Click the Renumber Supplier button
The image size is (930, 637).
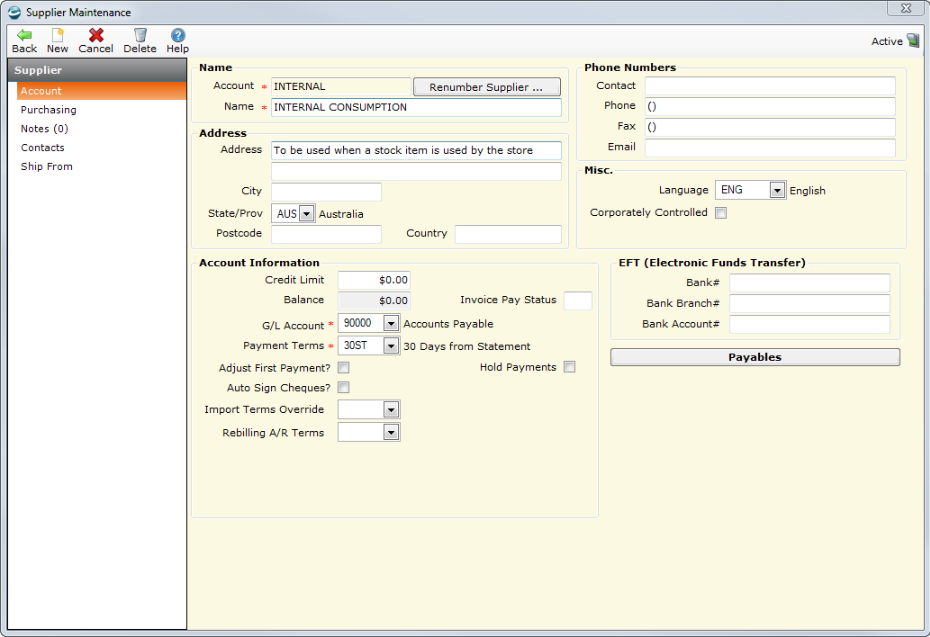coord(486,87)
